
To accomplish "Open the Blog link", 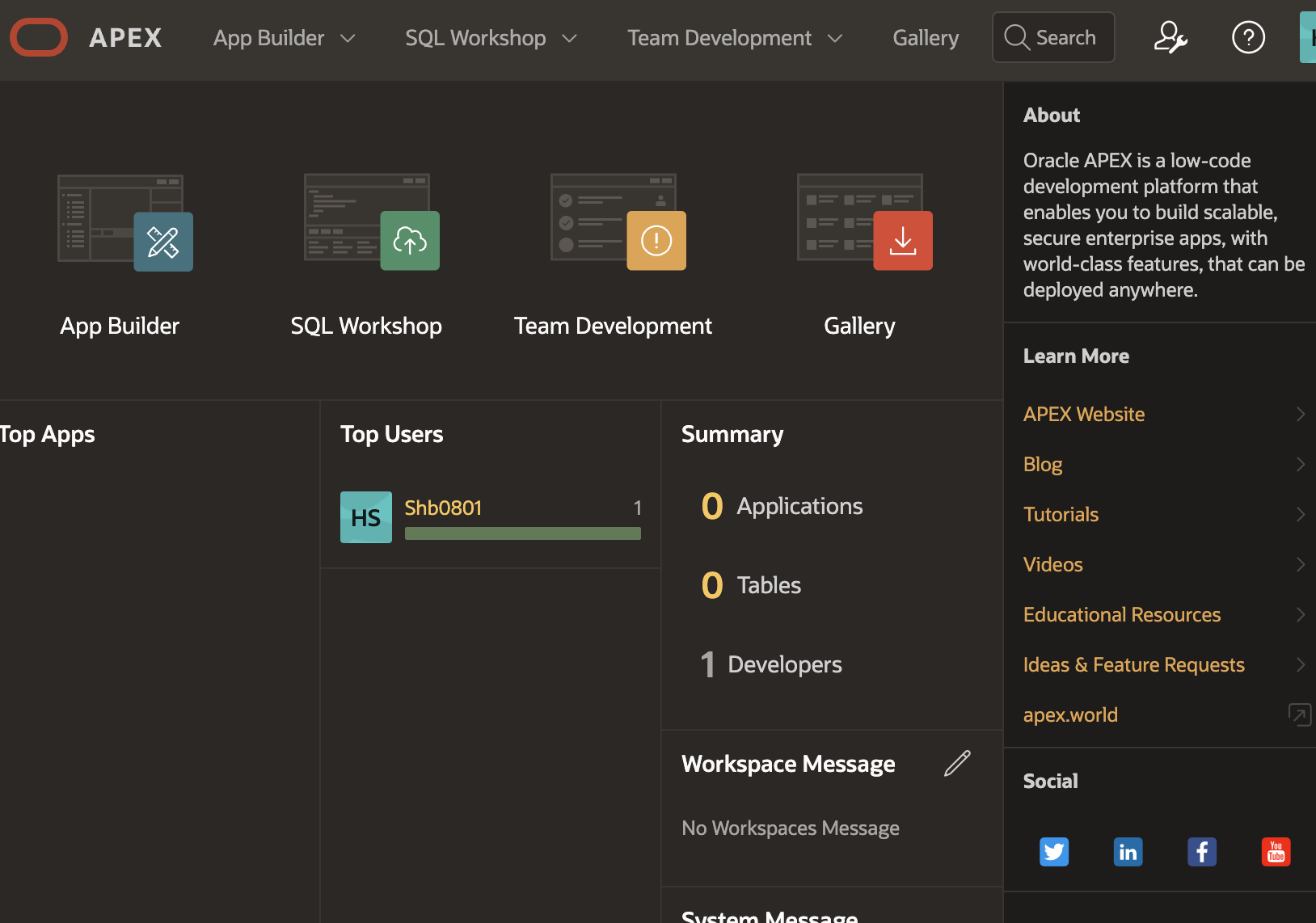I will coord(1043,464).
